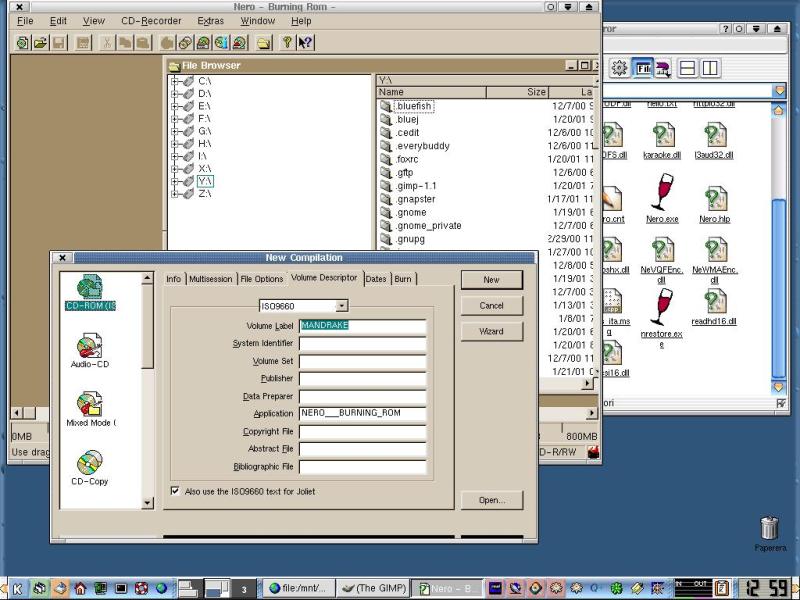Click the file:/mnt/ taskbar button
This screenshot has width=800, height=600.
[300, 588]
